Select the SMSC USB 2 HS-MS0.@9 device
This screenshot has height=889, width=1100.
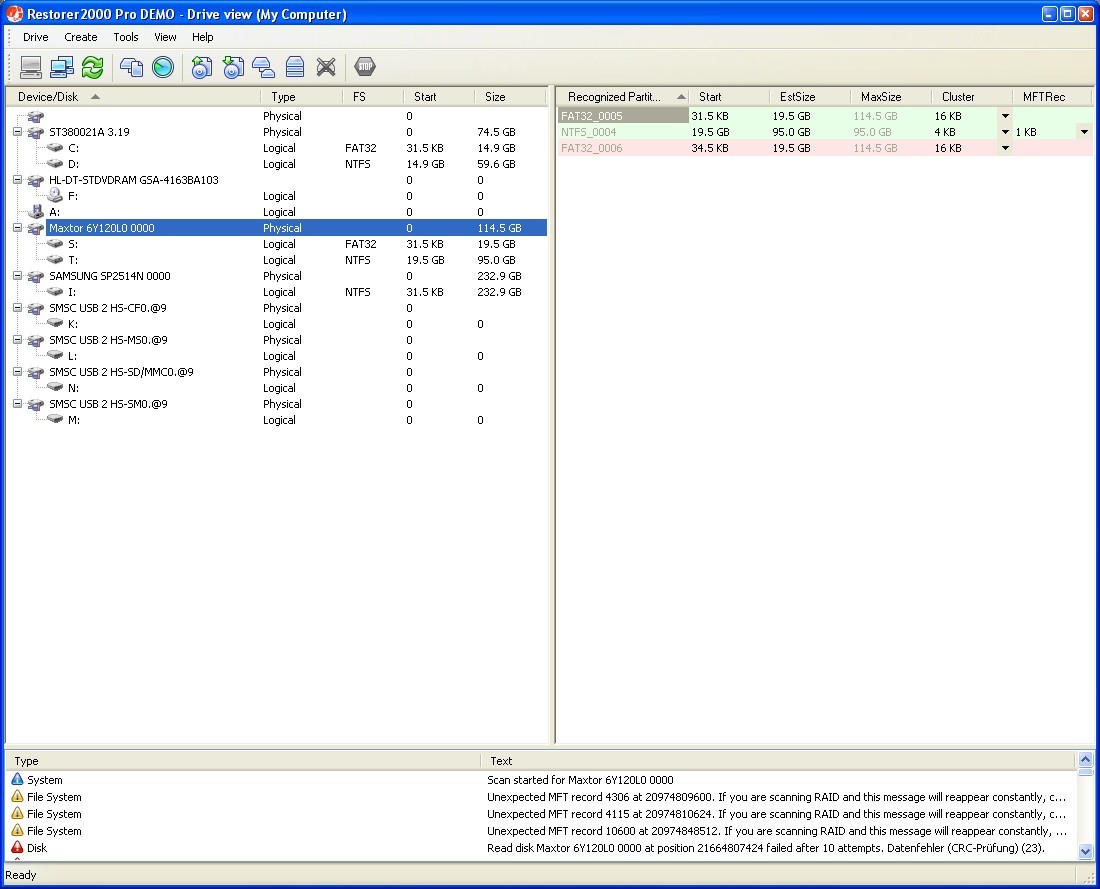pyautogui.click(x=276, y=340)
